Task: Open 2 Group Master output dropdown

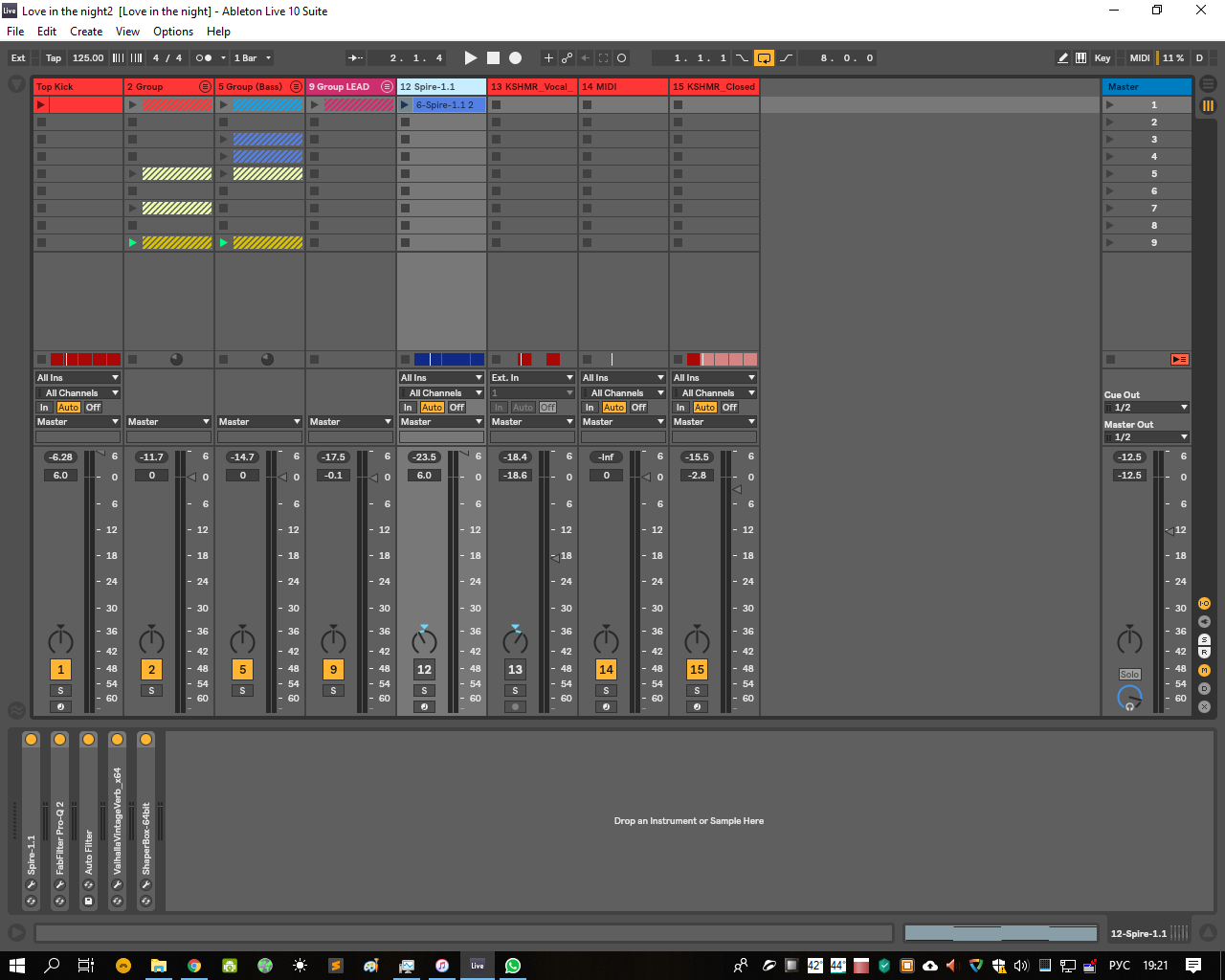Action: (x=168, y=422)
